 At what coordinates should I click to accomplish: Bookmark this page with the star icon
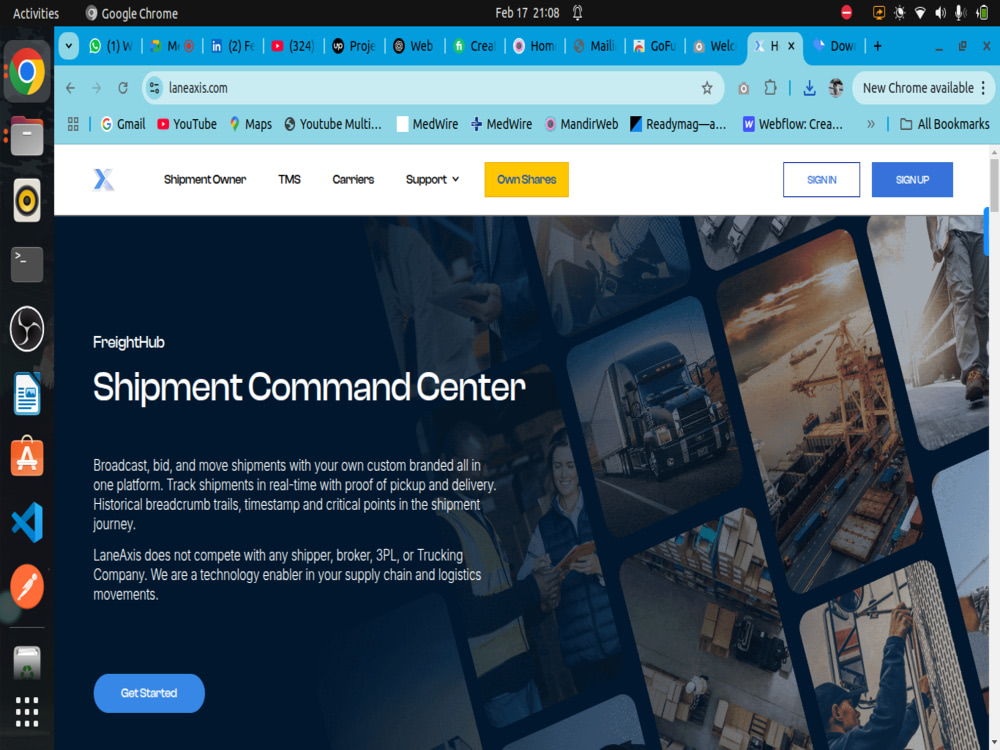[x=707, y=88]
